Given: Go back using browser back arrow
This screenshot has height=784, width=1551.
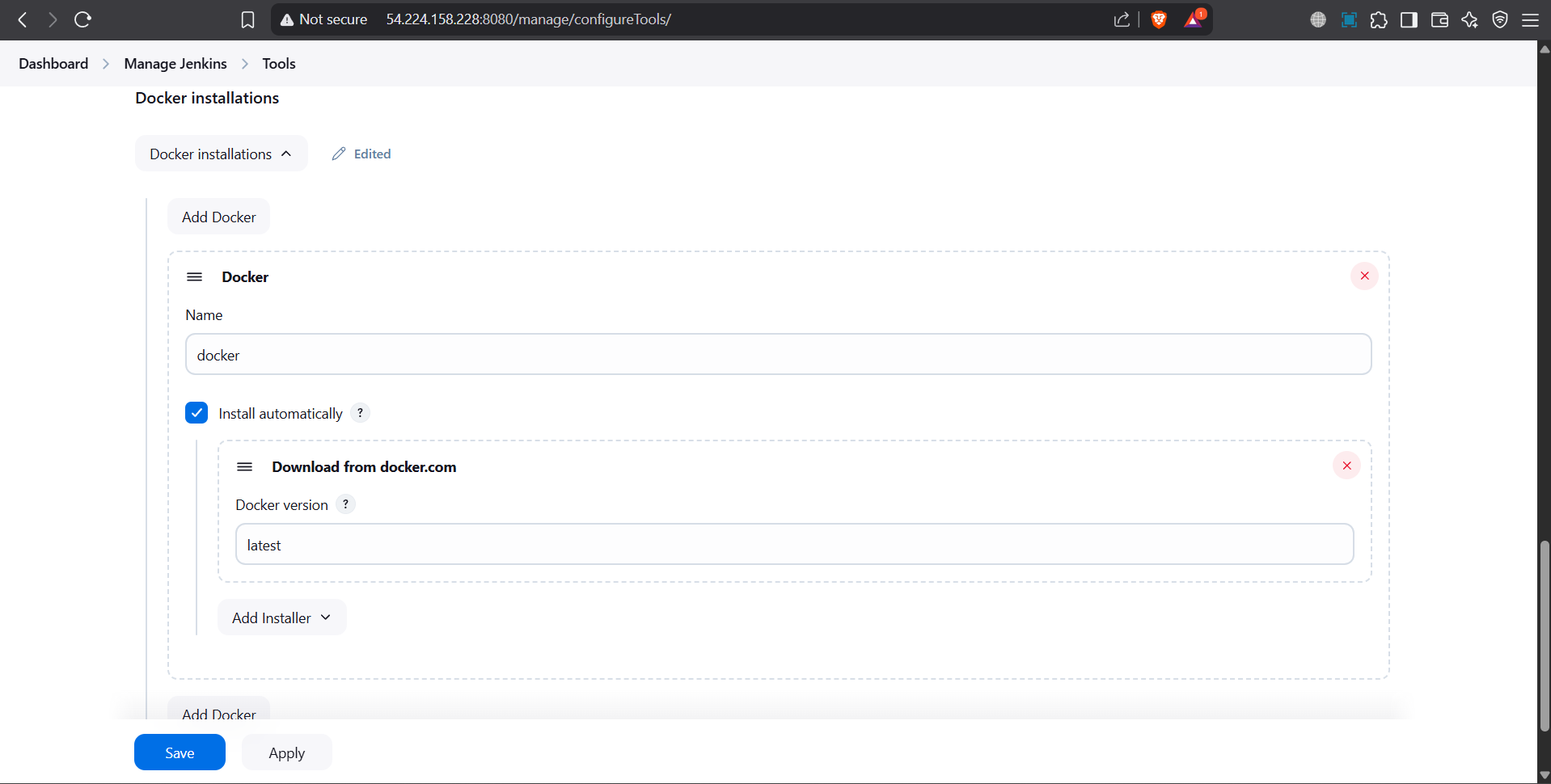Looking at the screenshot, I should pos(23,19).
